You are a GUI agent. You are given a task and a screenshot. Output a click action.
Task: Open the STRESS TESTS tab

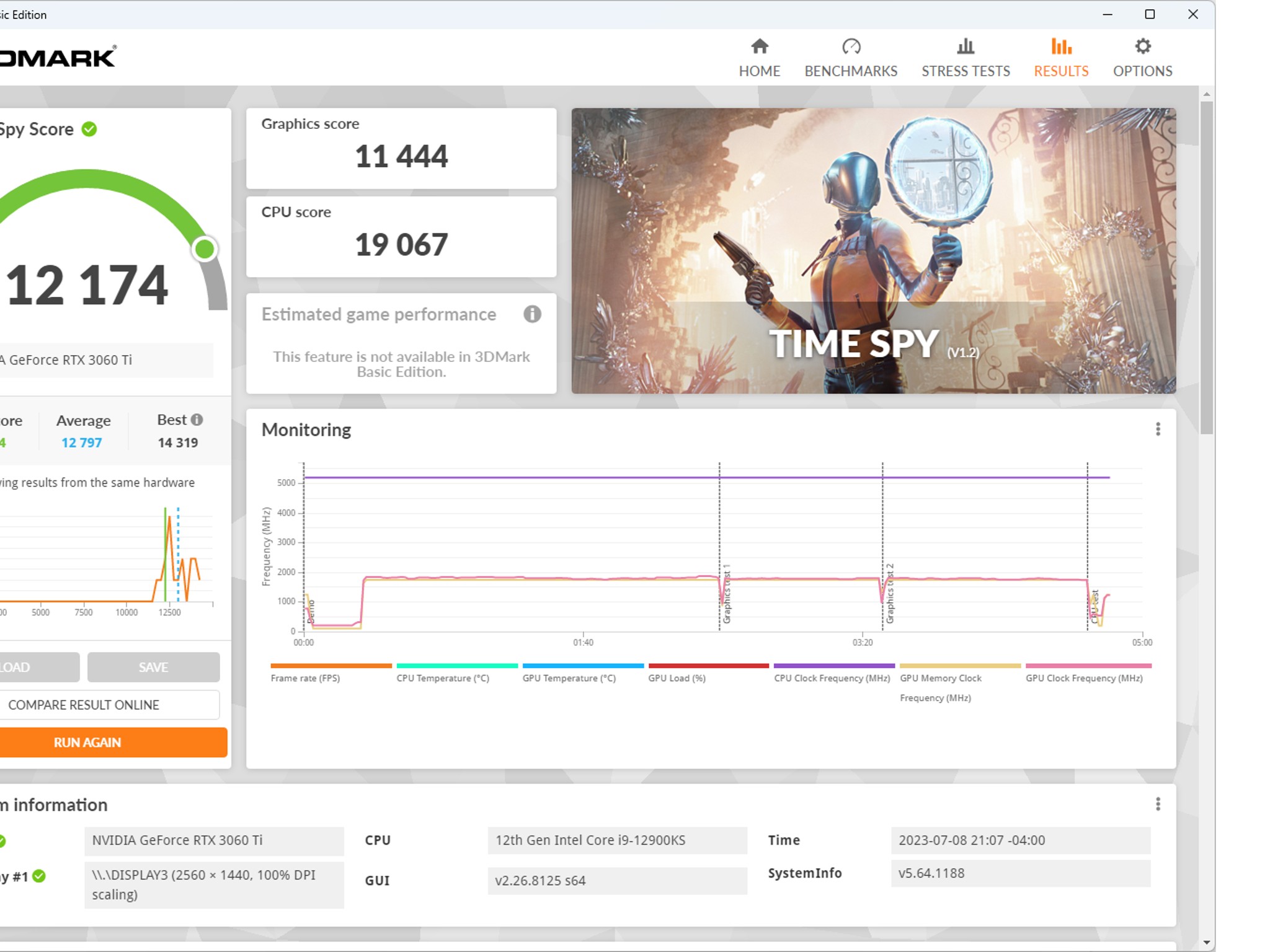pos(966,58)
